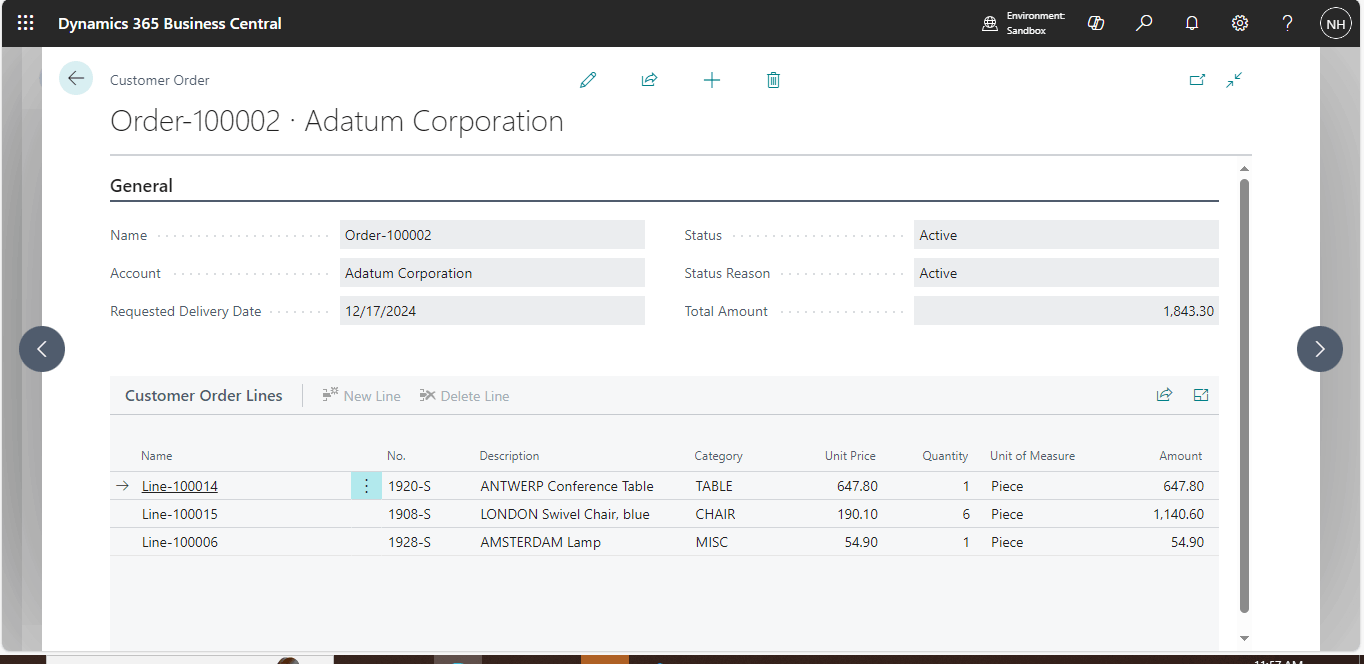This screenshot has height=664, width=1364.
Task: Open the search magnifier icon
Action: coord(1144,23)
